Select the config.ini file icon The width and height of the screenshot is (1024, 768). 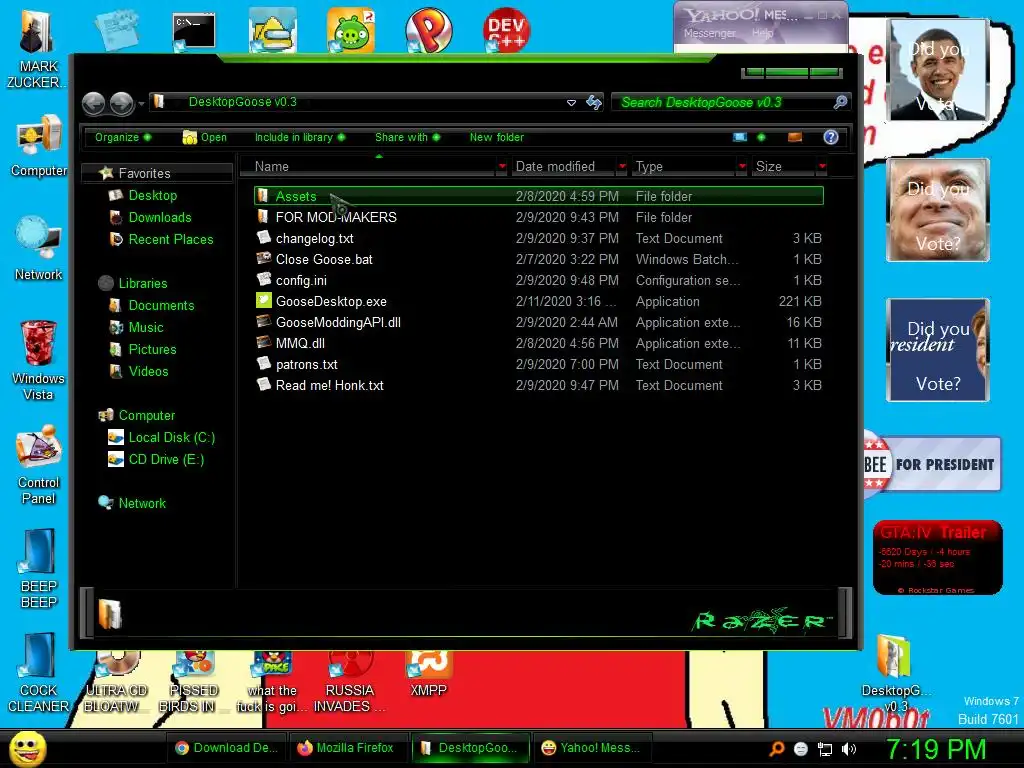264,280
